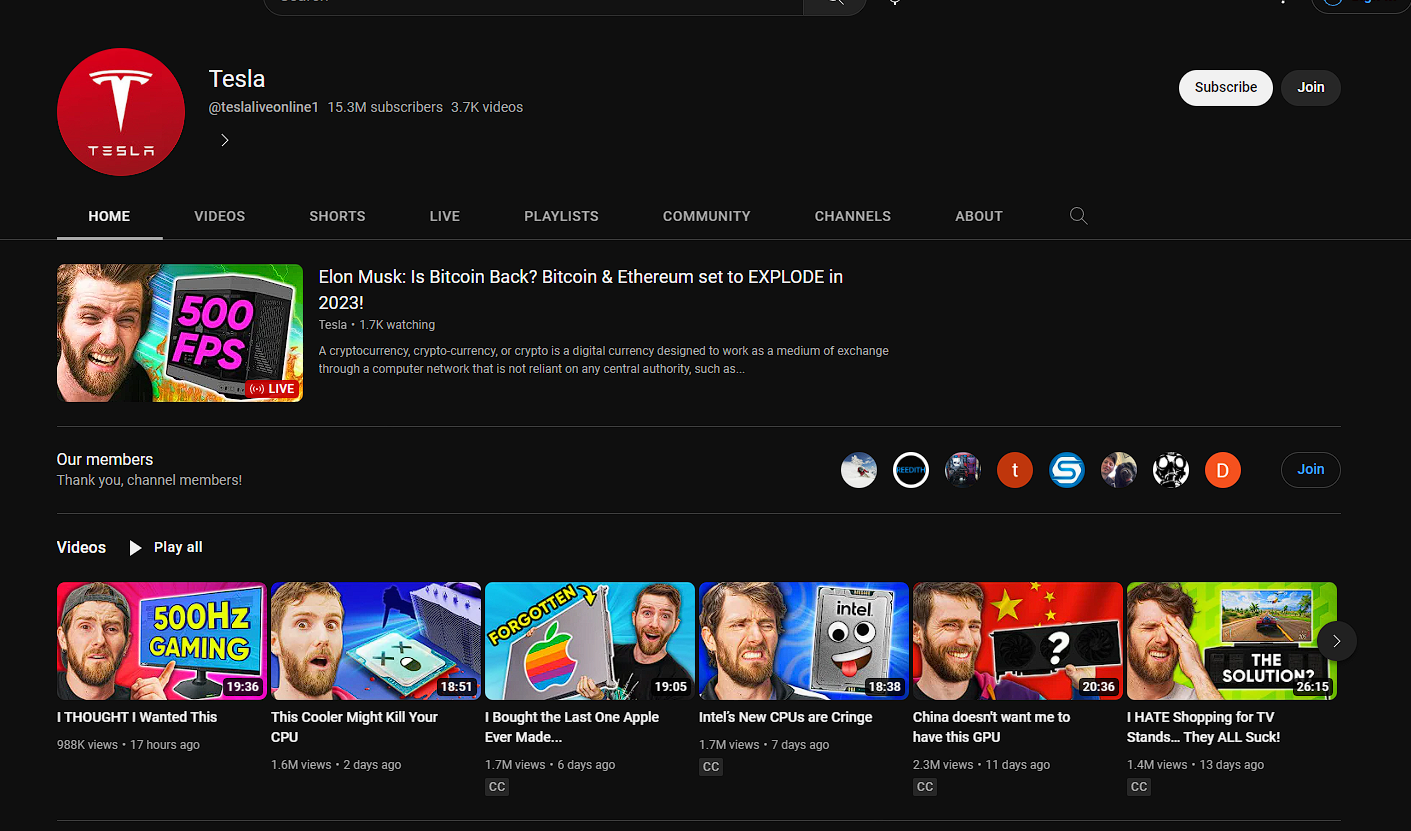The width and height of the screenshot is (1411, 831).
Task: Click the '@teslaliveonline1' channel handle
Action: coord(264,107)
